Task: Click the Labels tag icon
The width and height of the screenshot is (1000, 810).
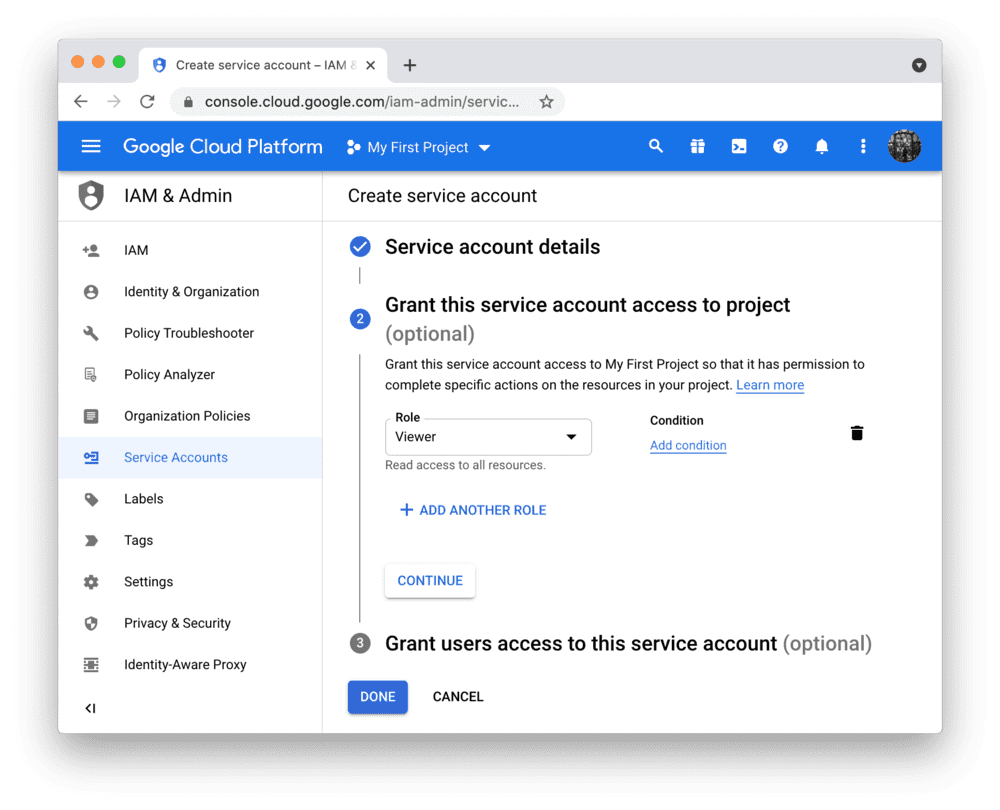Action: 91,498
